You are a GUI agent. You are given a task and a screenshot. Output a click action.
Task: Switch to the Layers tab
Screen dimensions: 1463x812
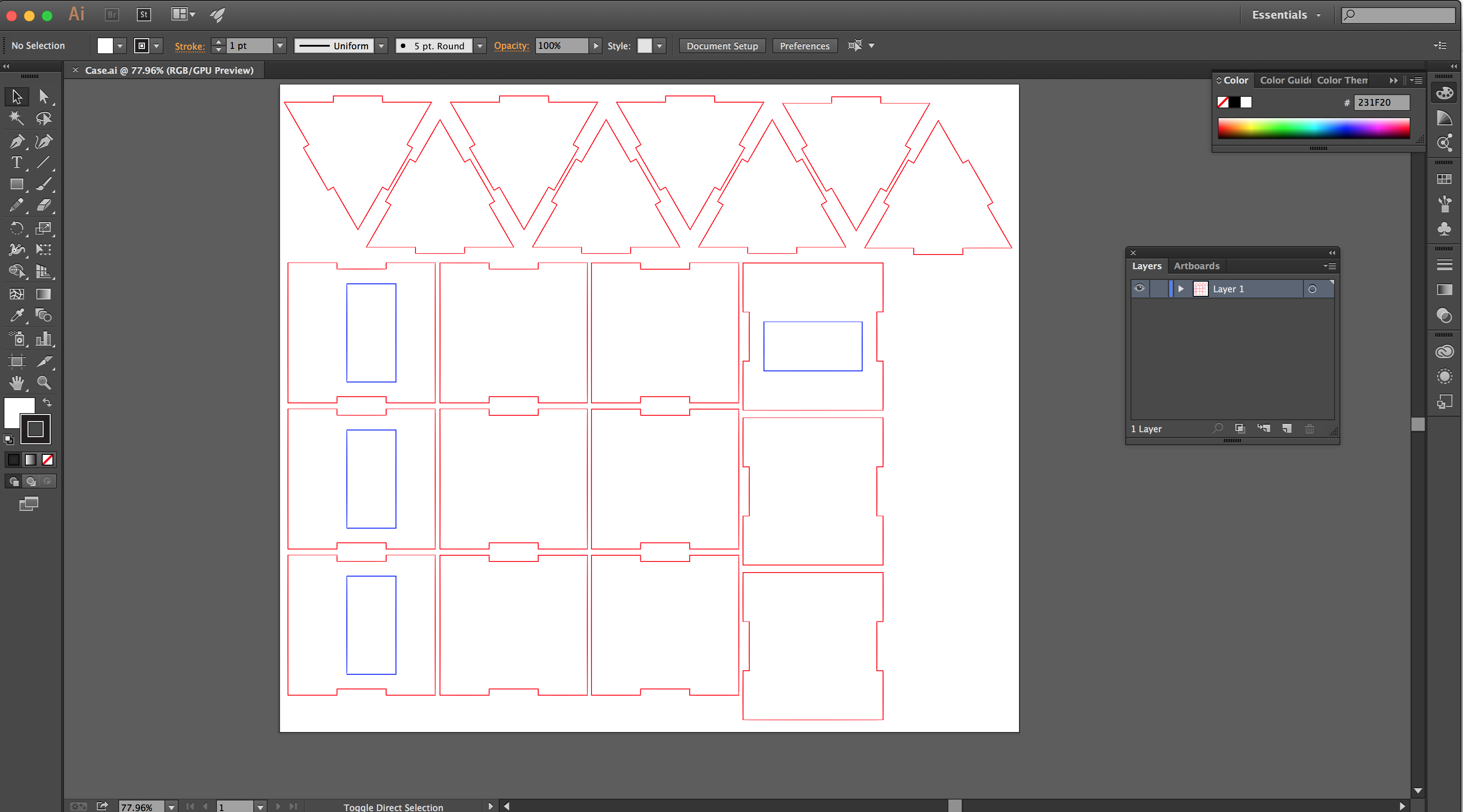[x=1146, y=266]
